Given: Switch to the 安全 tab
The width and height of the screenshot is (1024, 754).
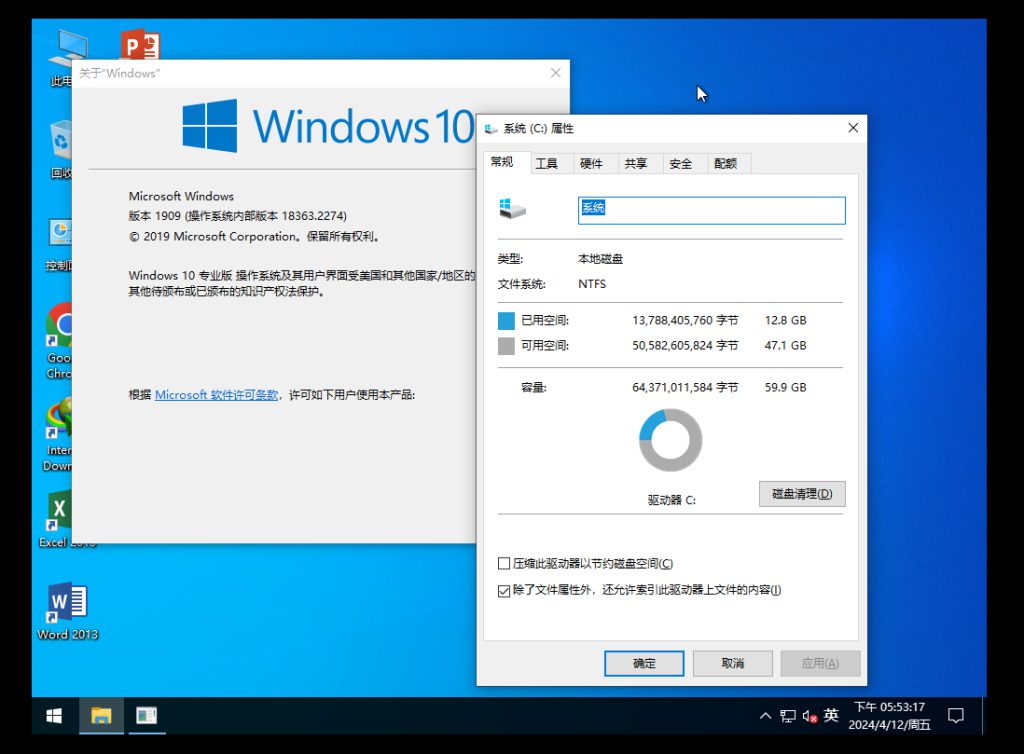Looking at the screenshot, I should (x=680, y=164).
